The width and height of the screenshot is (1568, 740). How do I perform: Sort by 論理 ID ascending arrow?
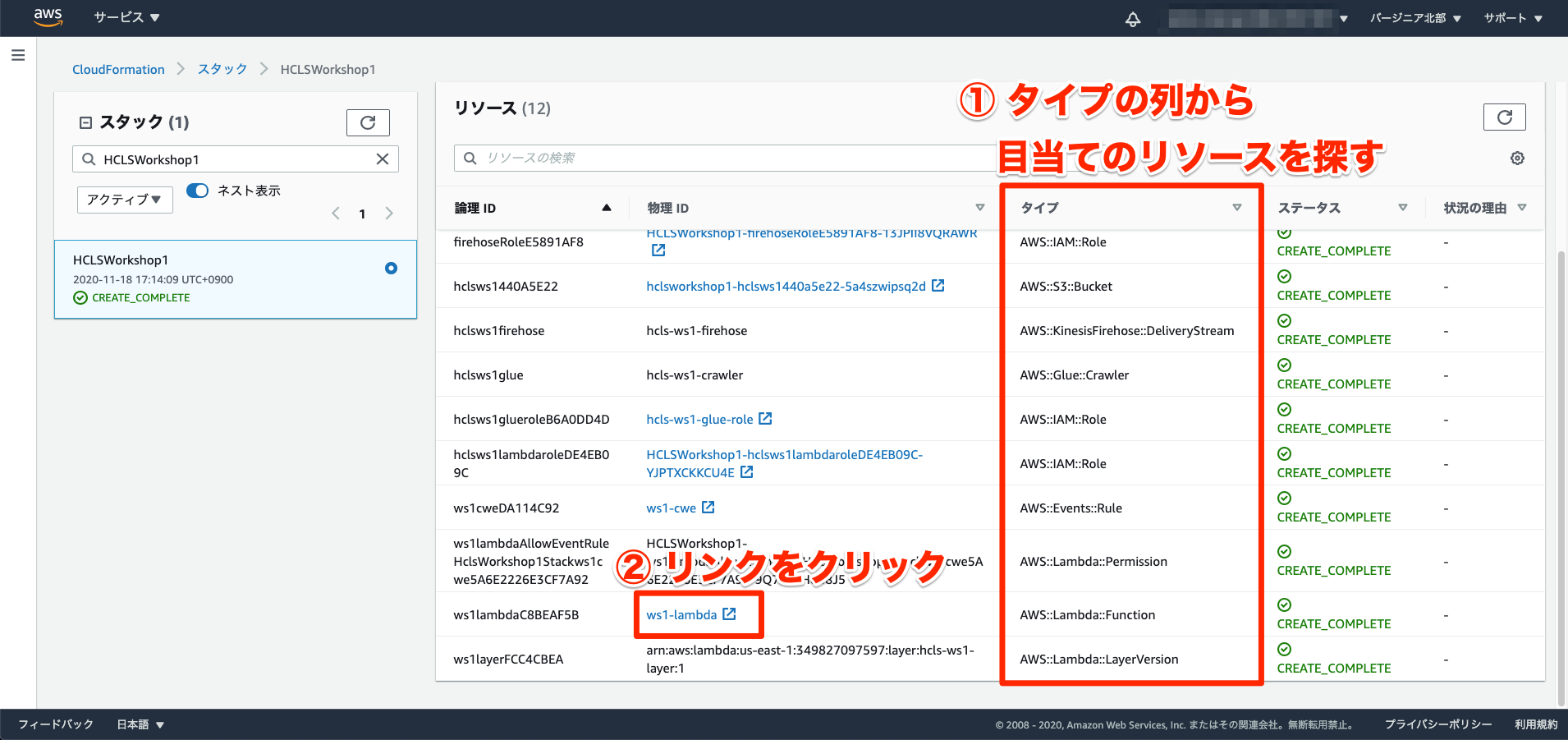[x=607, y=208]
